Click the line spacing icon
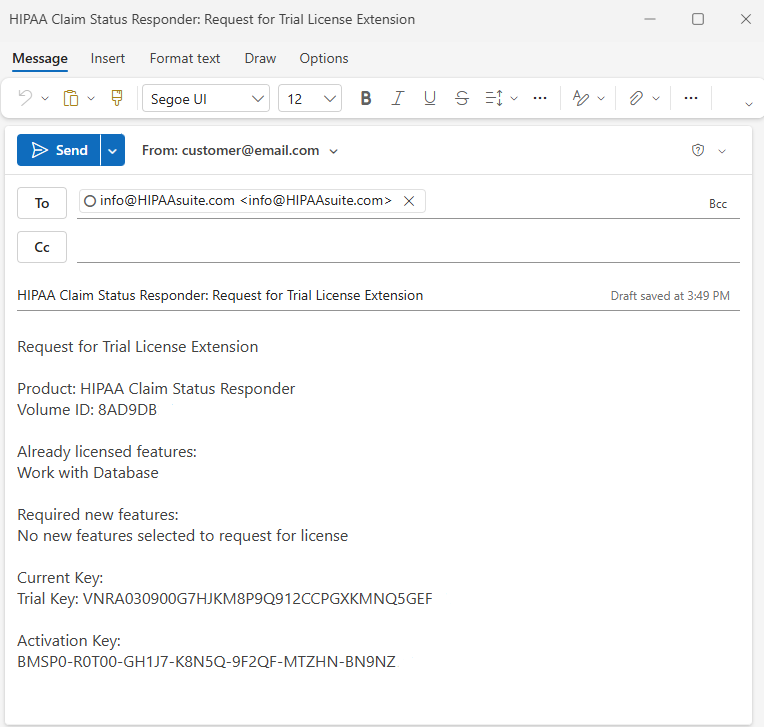Viewport: 764px width, 727px height. click(x=494, y=98)
